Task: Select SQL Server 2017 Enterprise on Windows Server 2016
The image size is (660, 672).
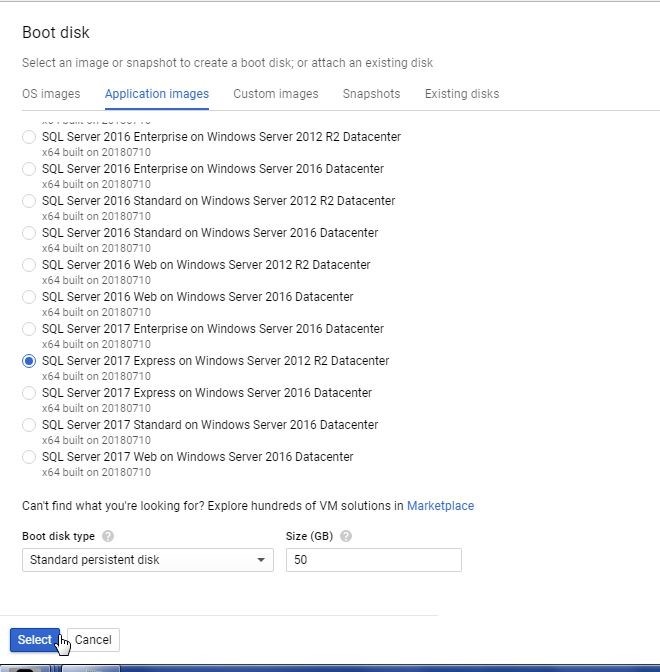Action: 29,329
